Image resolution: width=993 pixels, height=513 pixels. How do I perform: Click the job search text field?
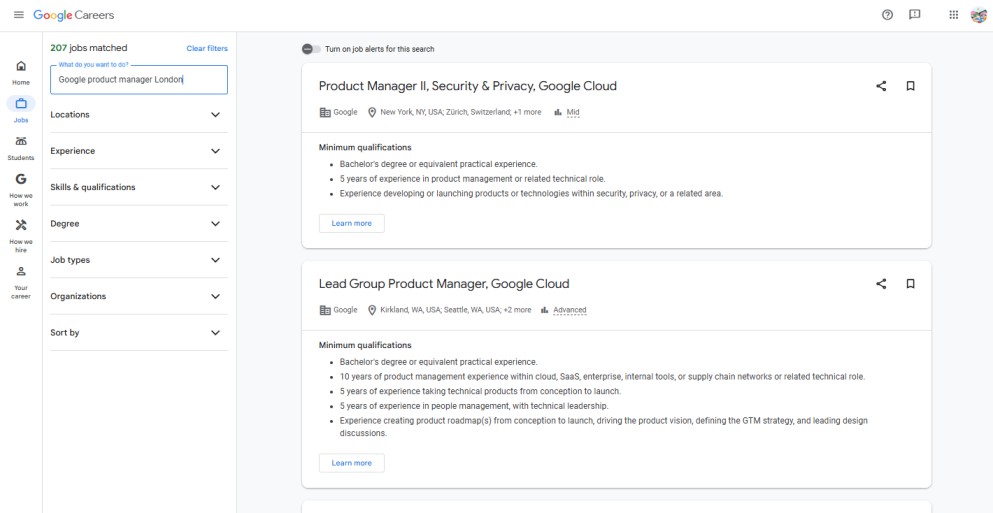coord(139,80)
